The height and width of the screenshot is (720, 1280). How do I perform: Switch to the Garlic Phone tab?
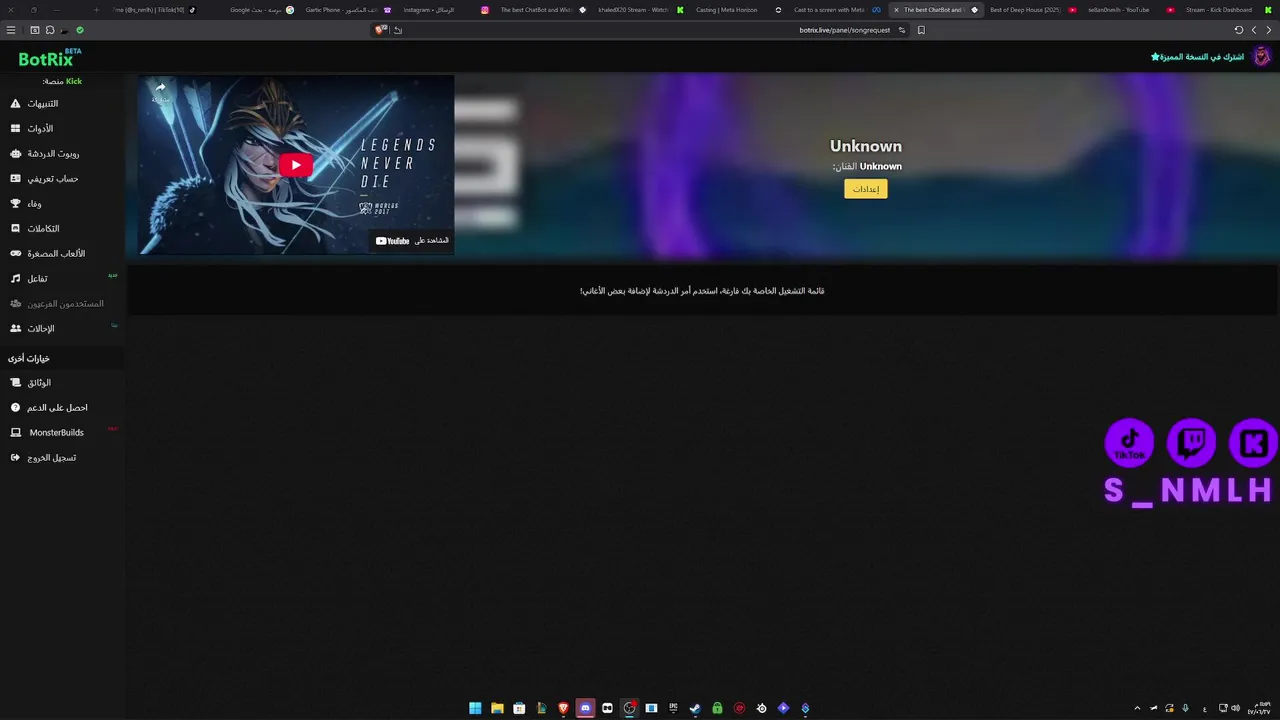(348, 10)
